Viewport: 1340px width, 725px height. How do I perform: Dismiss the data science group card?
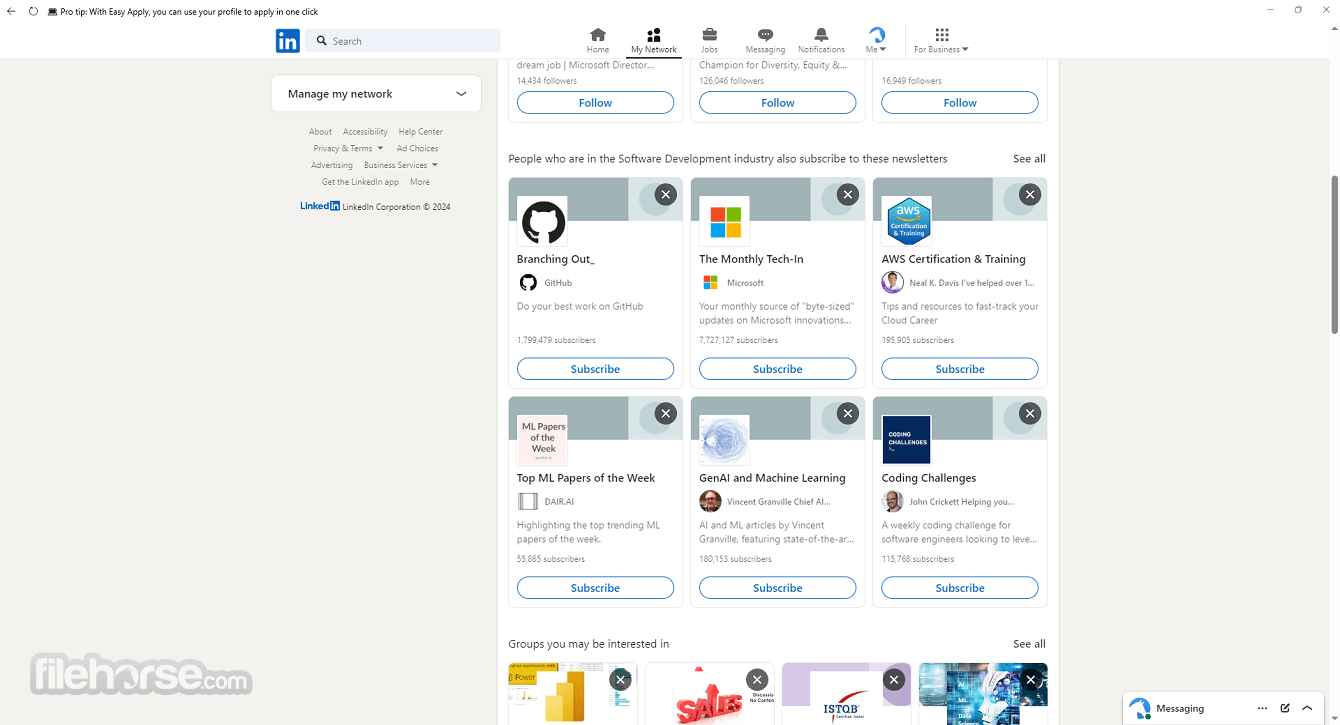coord(1031,680)
